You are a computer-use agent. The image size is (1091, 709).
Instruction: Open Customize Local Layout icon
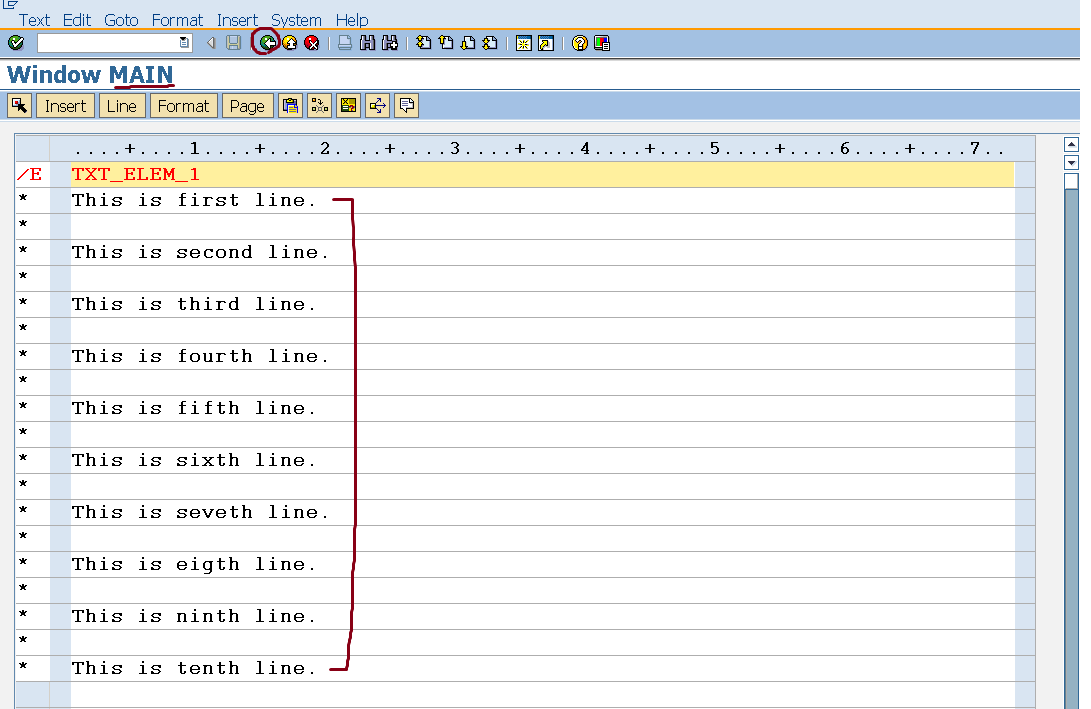coord(602,43)
